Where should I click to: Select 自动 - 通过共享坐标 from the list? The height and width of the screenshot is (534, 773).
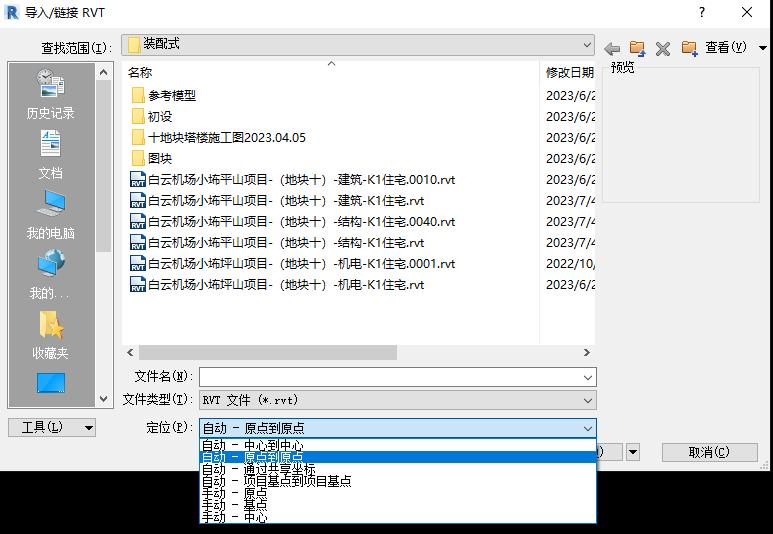(258, 469)
